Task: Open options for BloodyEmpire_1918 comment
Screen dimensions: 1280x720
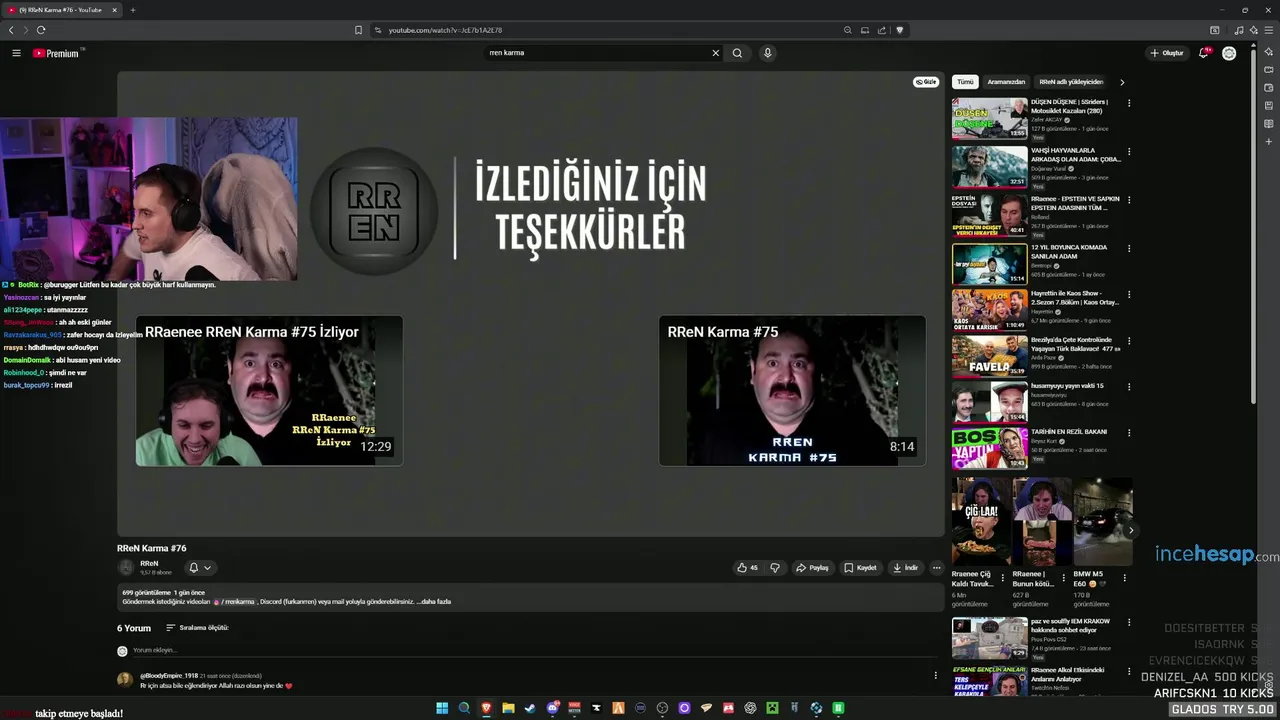Action: [x=935, y=675]
